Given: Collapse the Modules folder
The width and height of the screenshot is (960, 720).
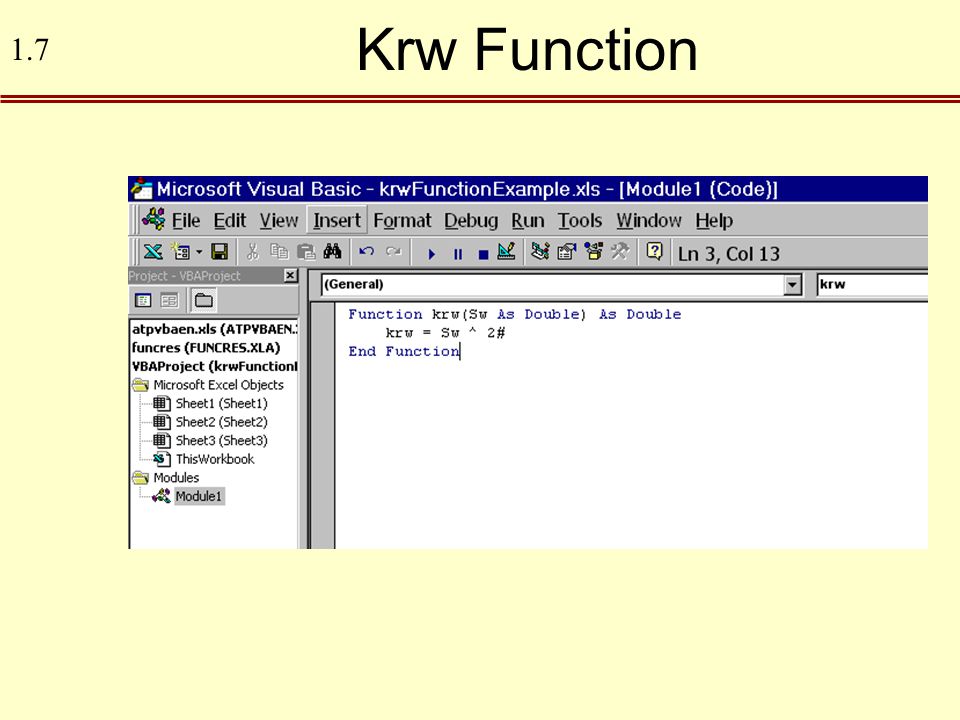Looking at the screenshot, I should 141,477.
